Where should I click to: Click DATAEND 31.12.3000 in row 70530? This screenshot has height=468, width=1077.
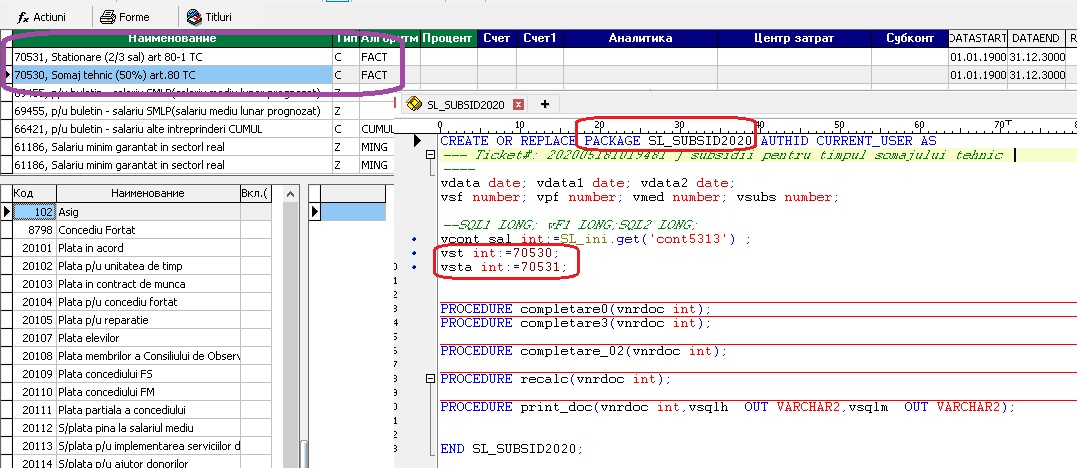tap(1036, 75)
